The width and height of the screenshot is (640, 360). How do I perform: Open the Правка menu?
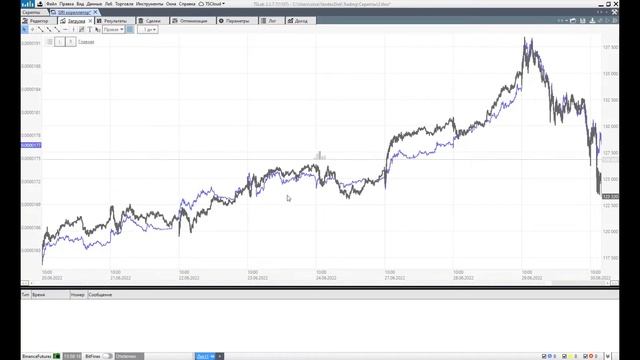(x=67, y=4)
